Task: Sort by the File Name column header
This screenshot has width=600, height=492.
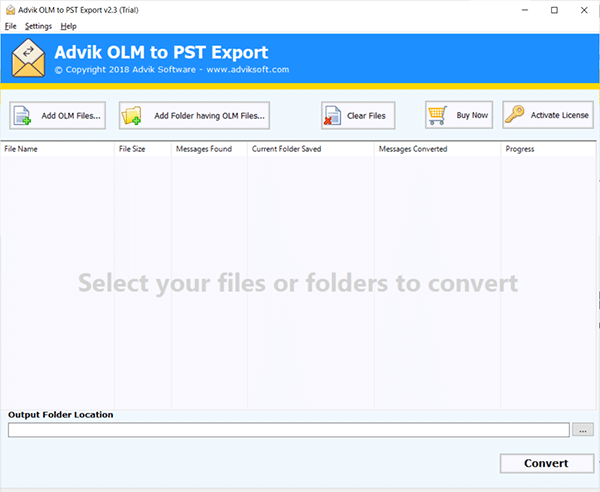Action: 57,149
